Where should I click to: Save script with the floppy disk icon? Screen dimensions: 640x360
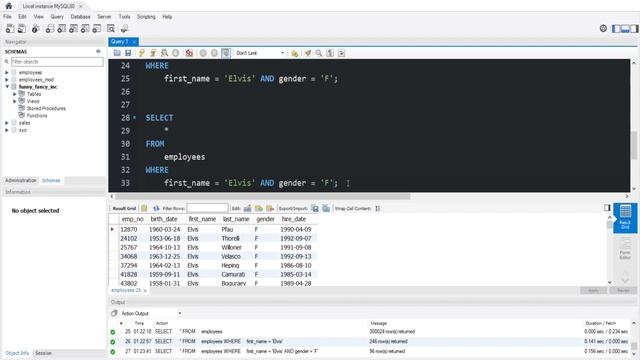point(128,53)
